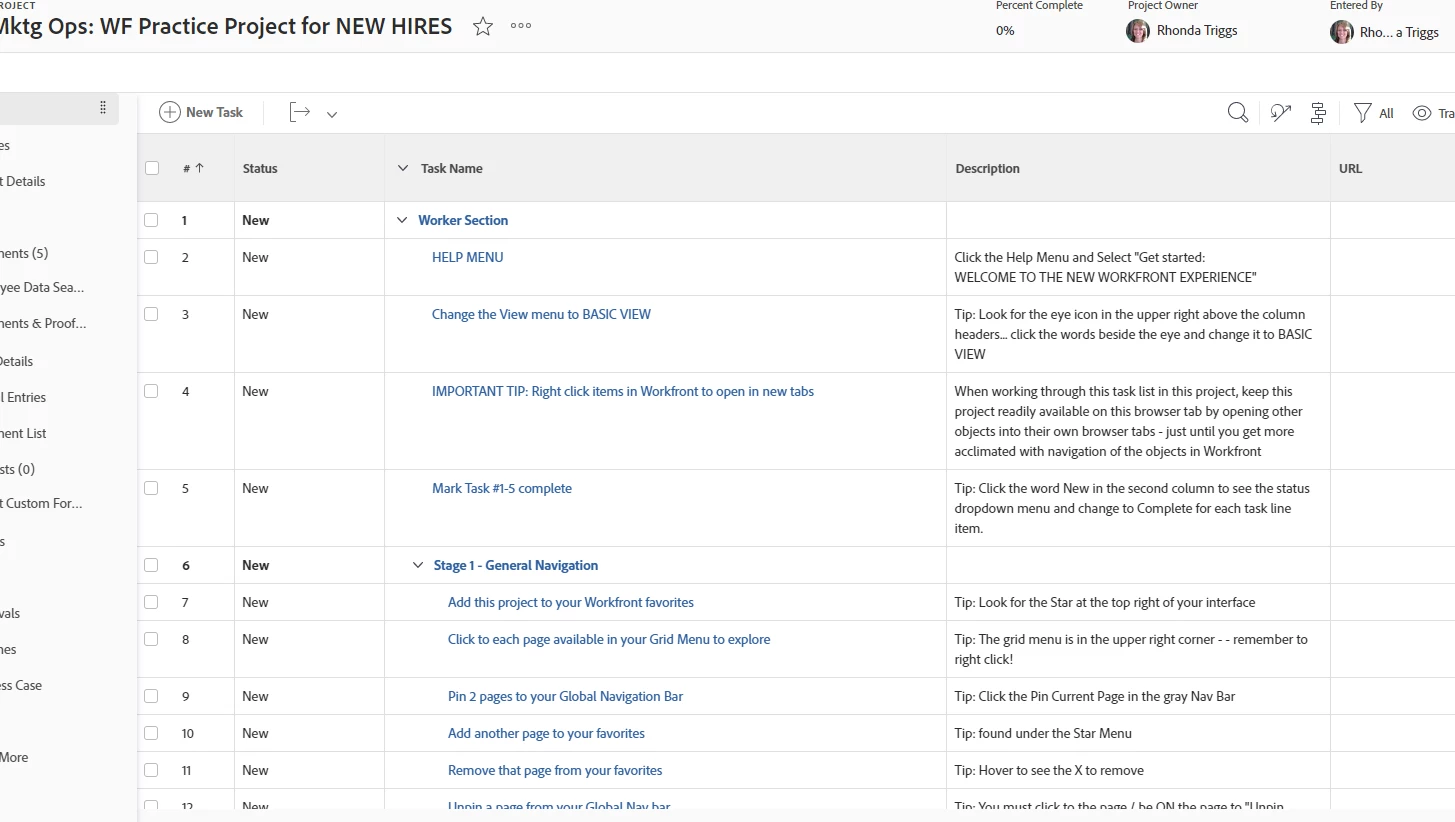Check the box for task 1 Worker Section
The height and width of the screenshot is (822, 1455).
pyautogui.click(x=151, y=220)
